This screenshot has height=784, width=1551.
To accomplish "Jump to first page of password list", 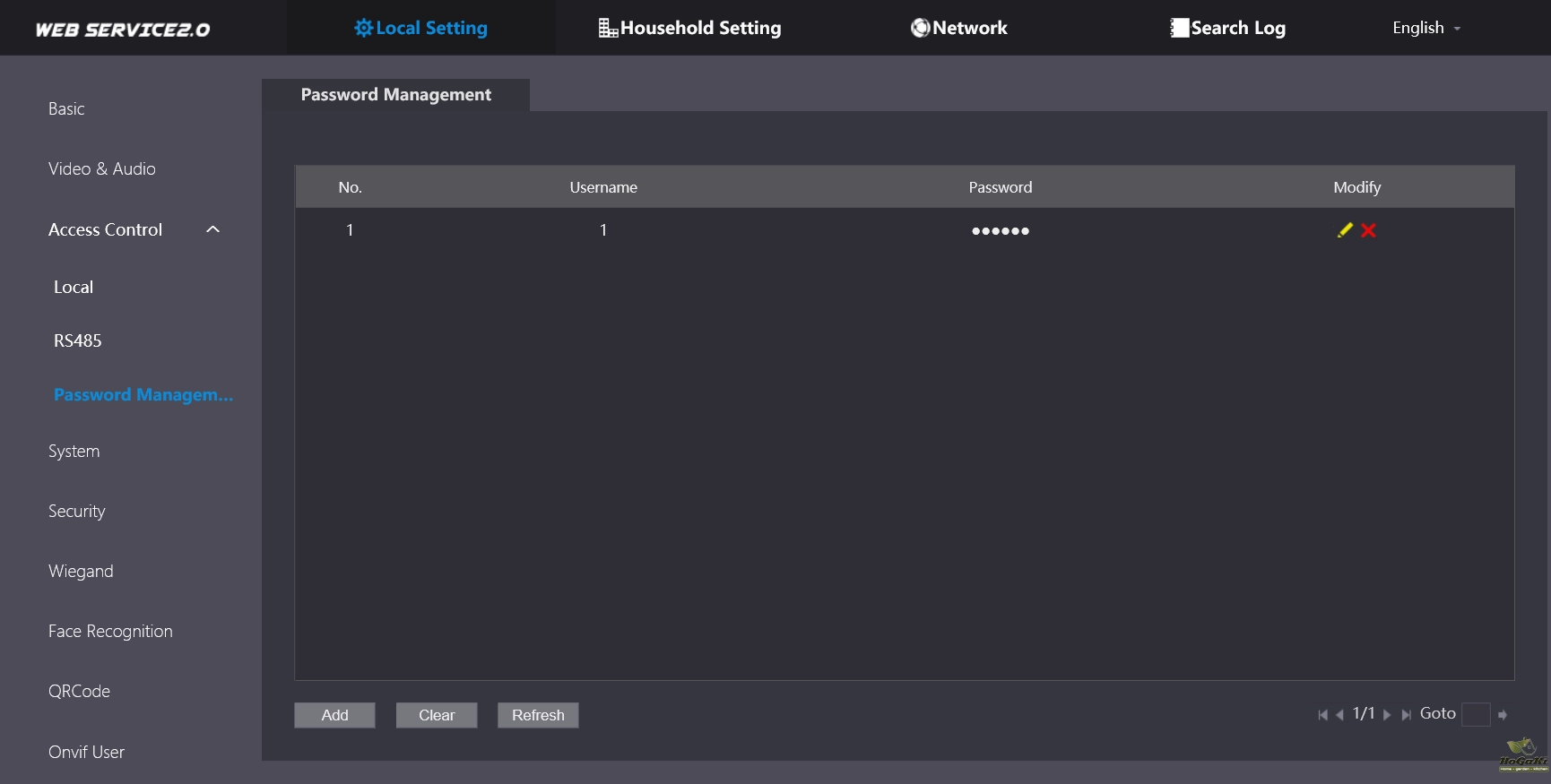I will click(1322, 715).
